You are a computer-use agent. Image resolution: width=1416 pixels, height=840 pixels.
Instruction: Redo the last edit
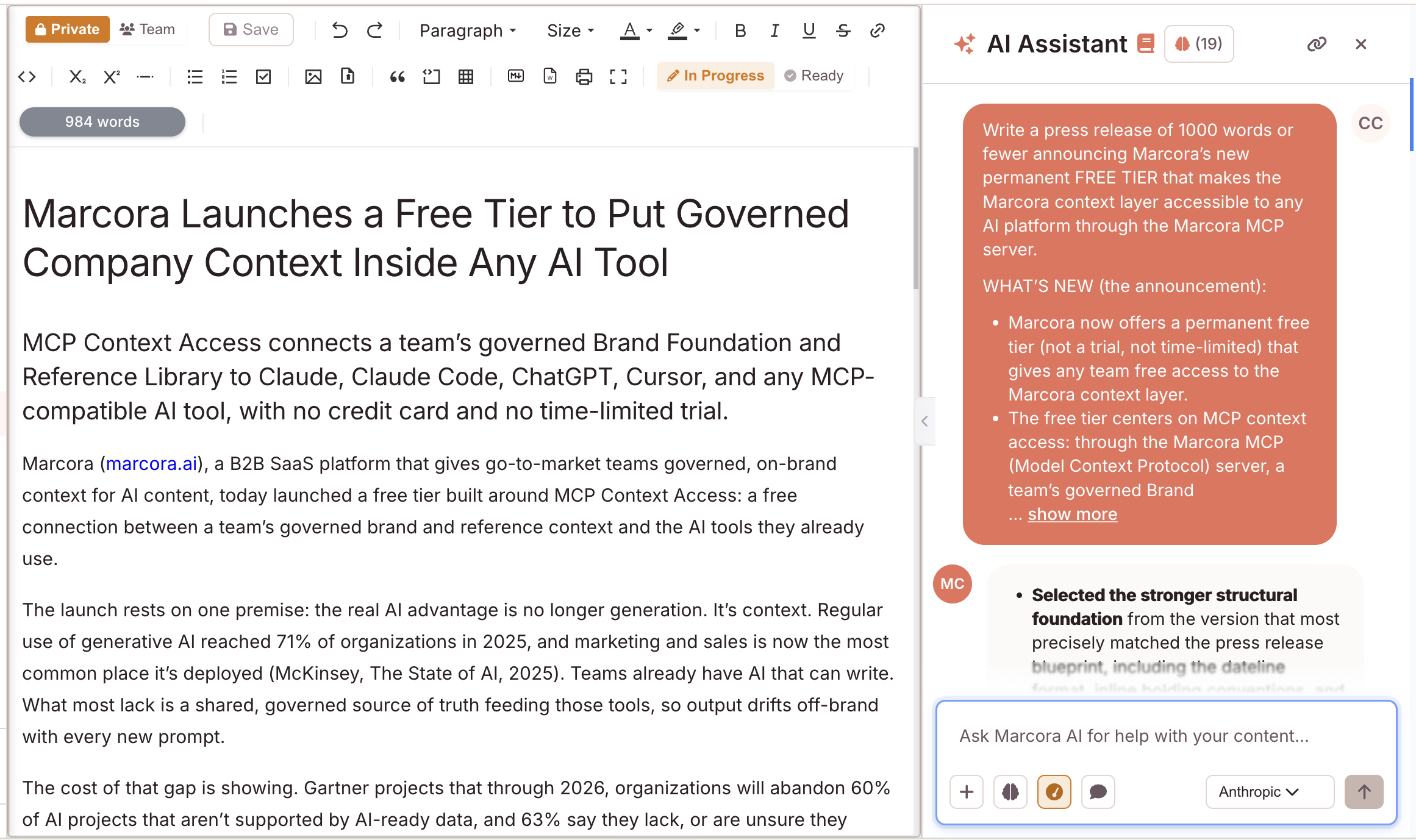click(x=374, y=30)
